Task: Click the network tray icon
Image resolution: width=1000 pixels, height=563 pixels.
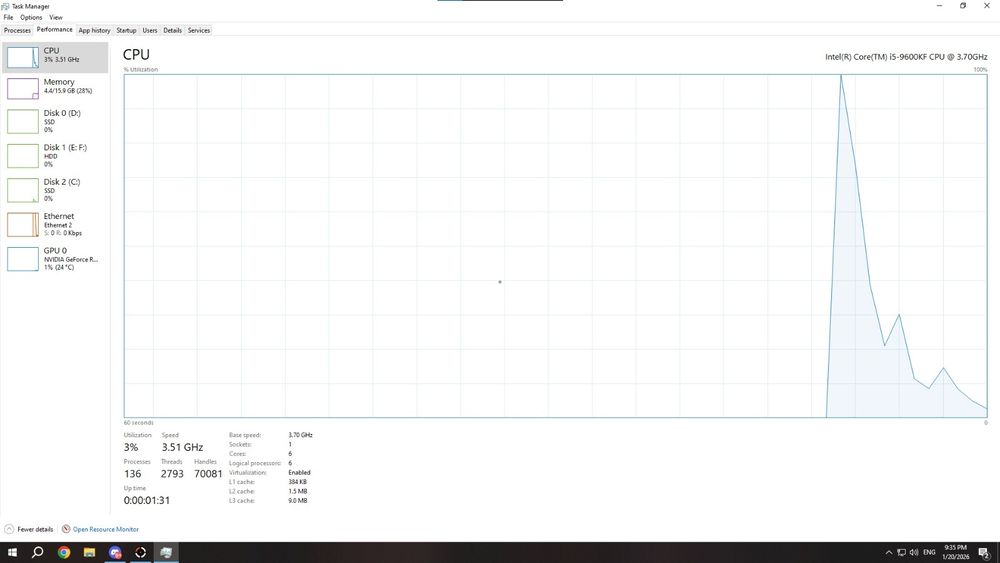Action: [901, 552]
